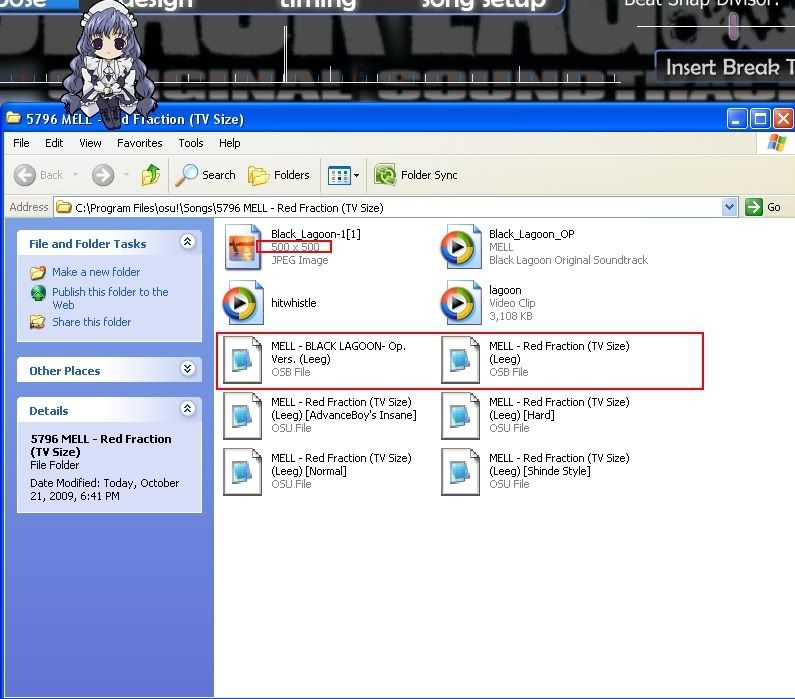The width and height of the screenshot is (795, 699).
Task: Switch to osu! editor timing tab
Action: pyautogui.click(x=318, y=4)
